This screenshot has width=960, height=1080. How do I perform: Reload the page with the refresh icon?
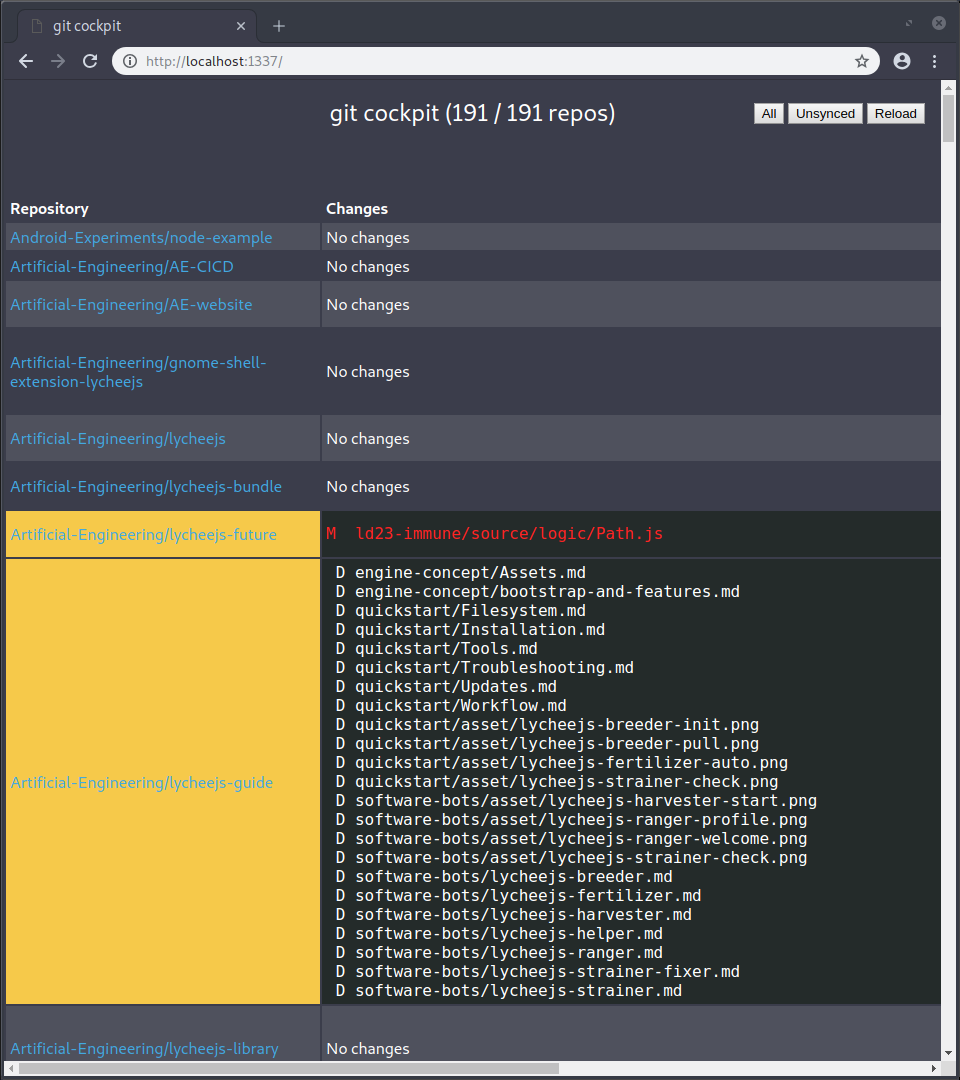click(x=90, y=61)
